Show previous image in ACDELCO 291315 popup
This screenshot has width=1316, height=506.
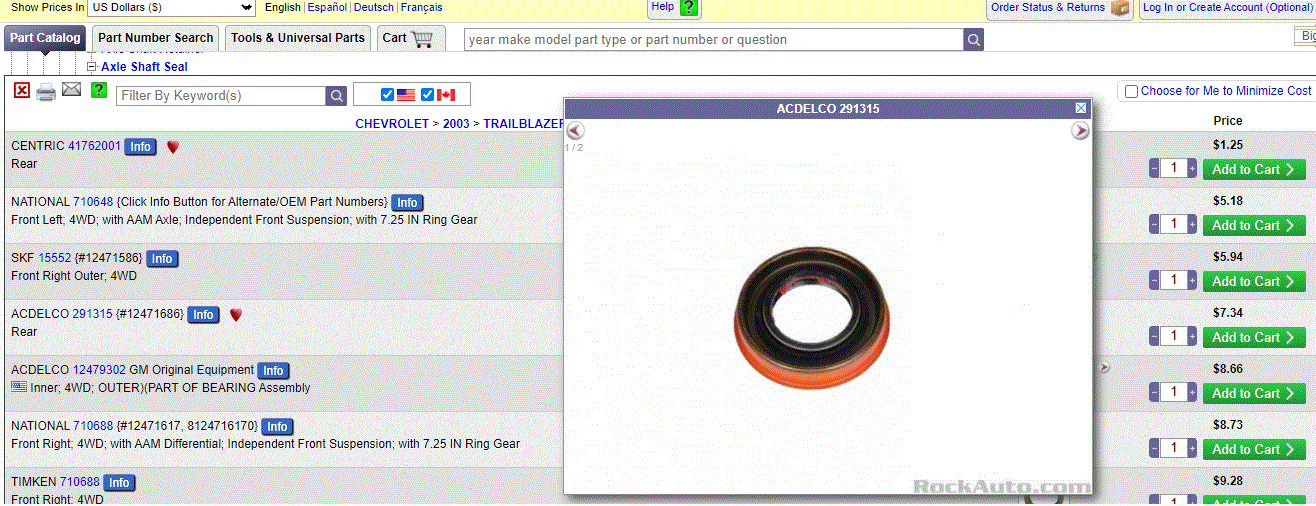tap(575, 131)
